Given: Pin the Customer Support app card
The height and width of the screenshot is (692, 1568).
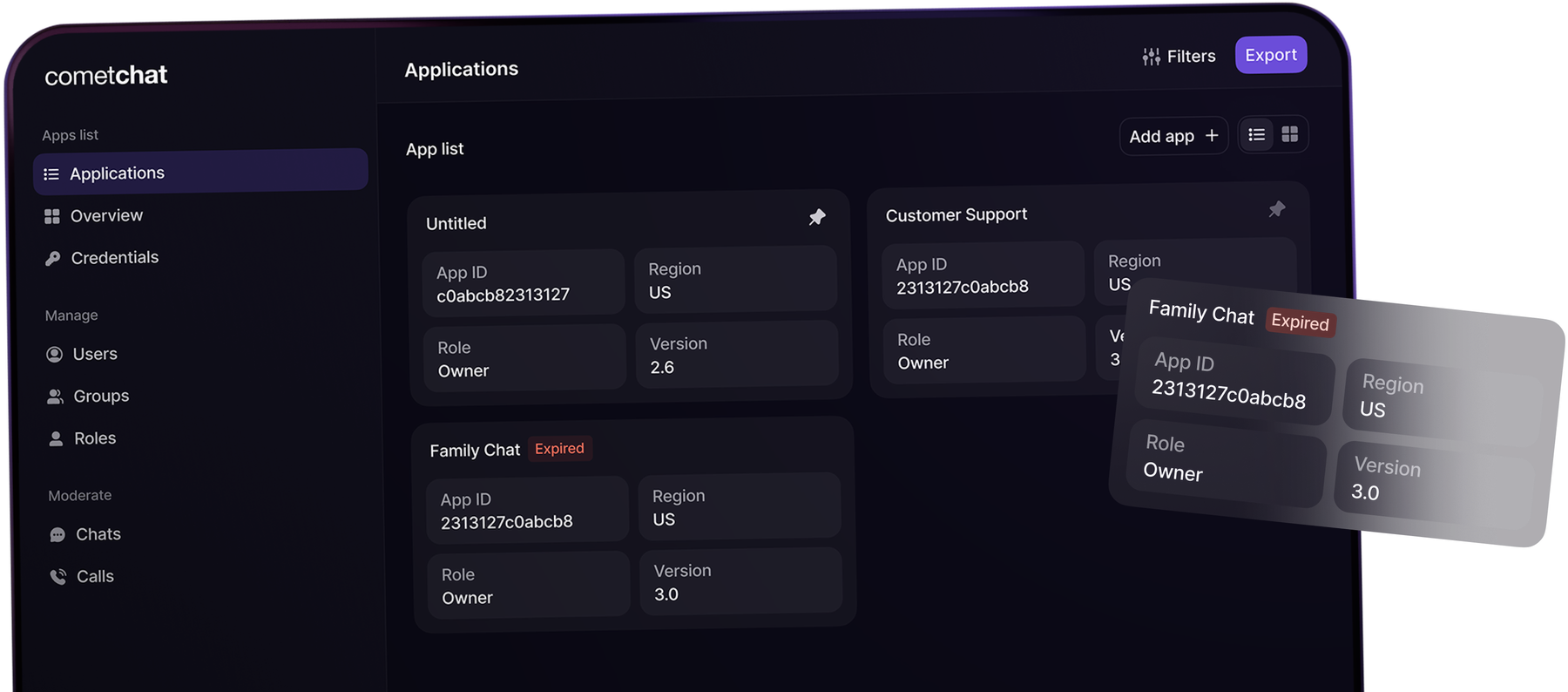Looking at the screenshot, I should [1276, 209].
